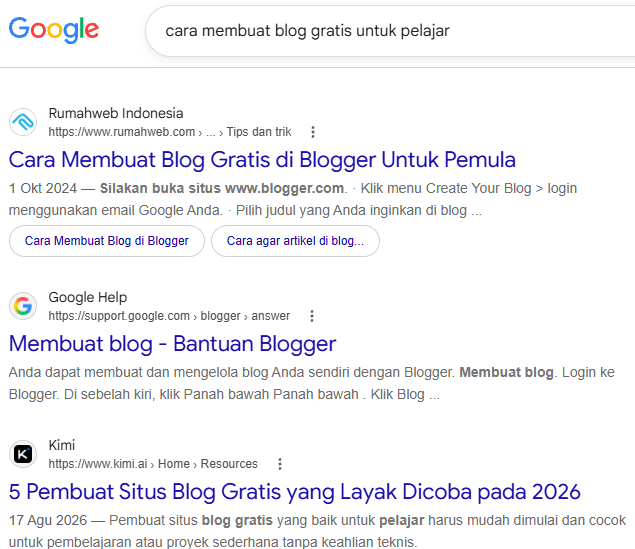Image resolution: width=635 pixels, height=549 pixels.
Task: Click the Kimi site name text
Action: [62, 445]
